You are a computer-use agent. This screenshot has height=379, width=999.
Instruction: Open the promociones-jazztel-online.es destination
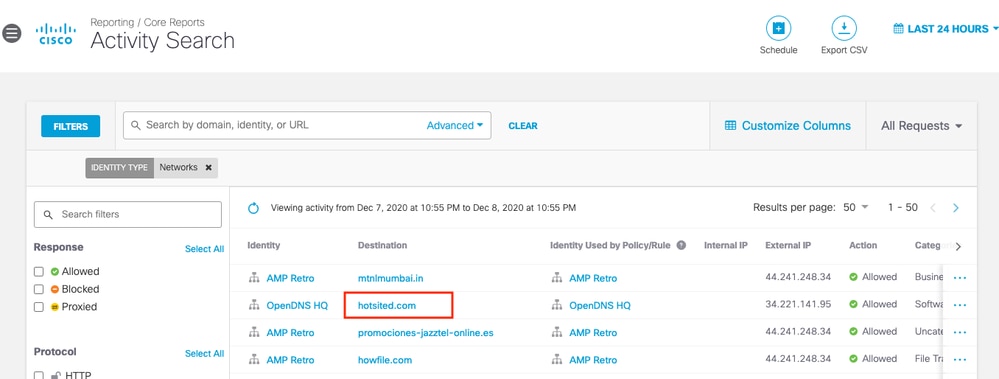point(426,333)
